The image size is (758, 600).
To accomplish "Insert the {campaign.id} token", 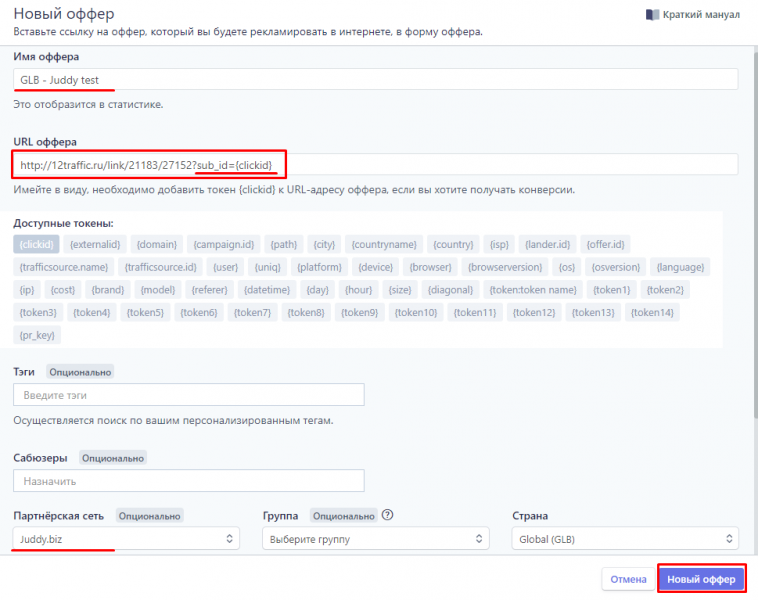I will (224, 244).
